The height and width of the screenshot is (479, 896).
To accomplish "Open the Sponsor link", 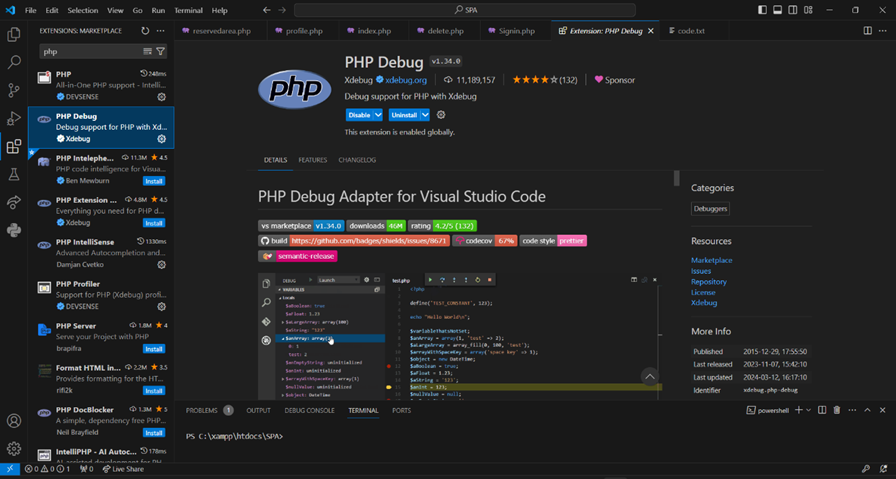I will coord(615,80).
